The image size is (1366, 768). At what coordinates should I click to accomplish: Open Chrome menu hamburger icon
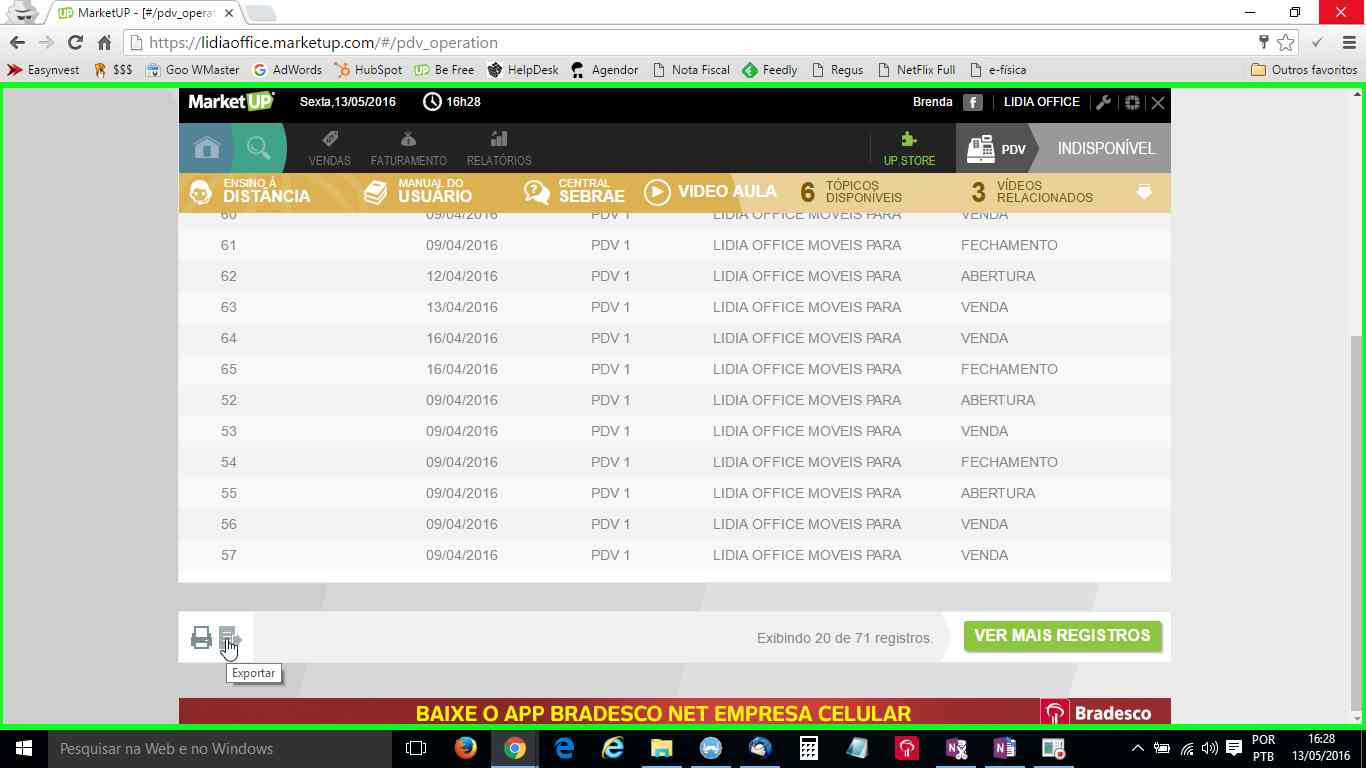click(x=1349, y=43)
